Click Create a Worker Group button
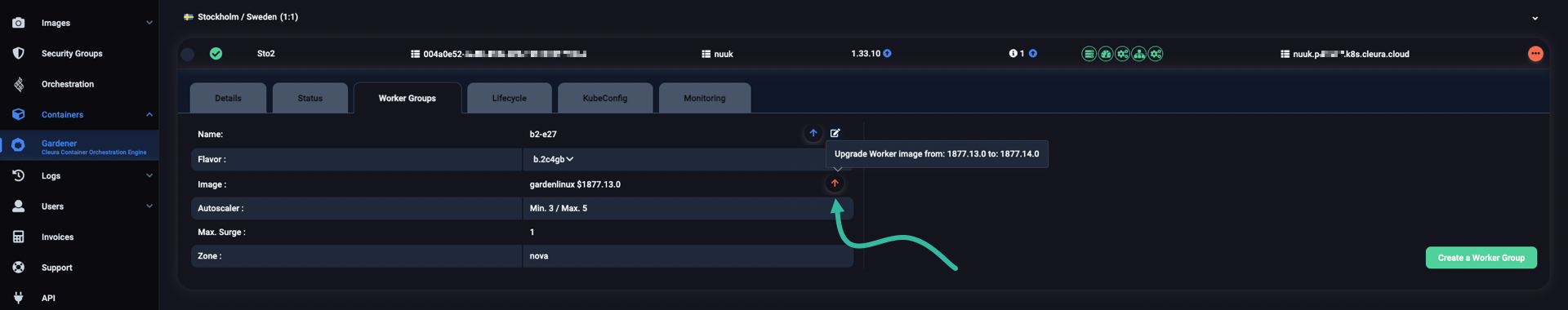The width and height of the screenshot is (1568, 310). [x=1481, y=258]
